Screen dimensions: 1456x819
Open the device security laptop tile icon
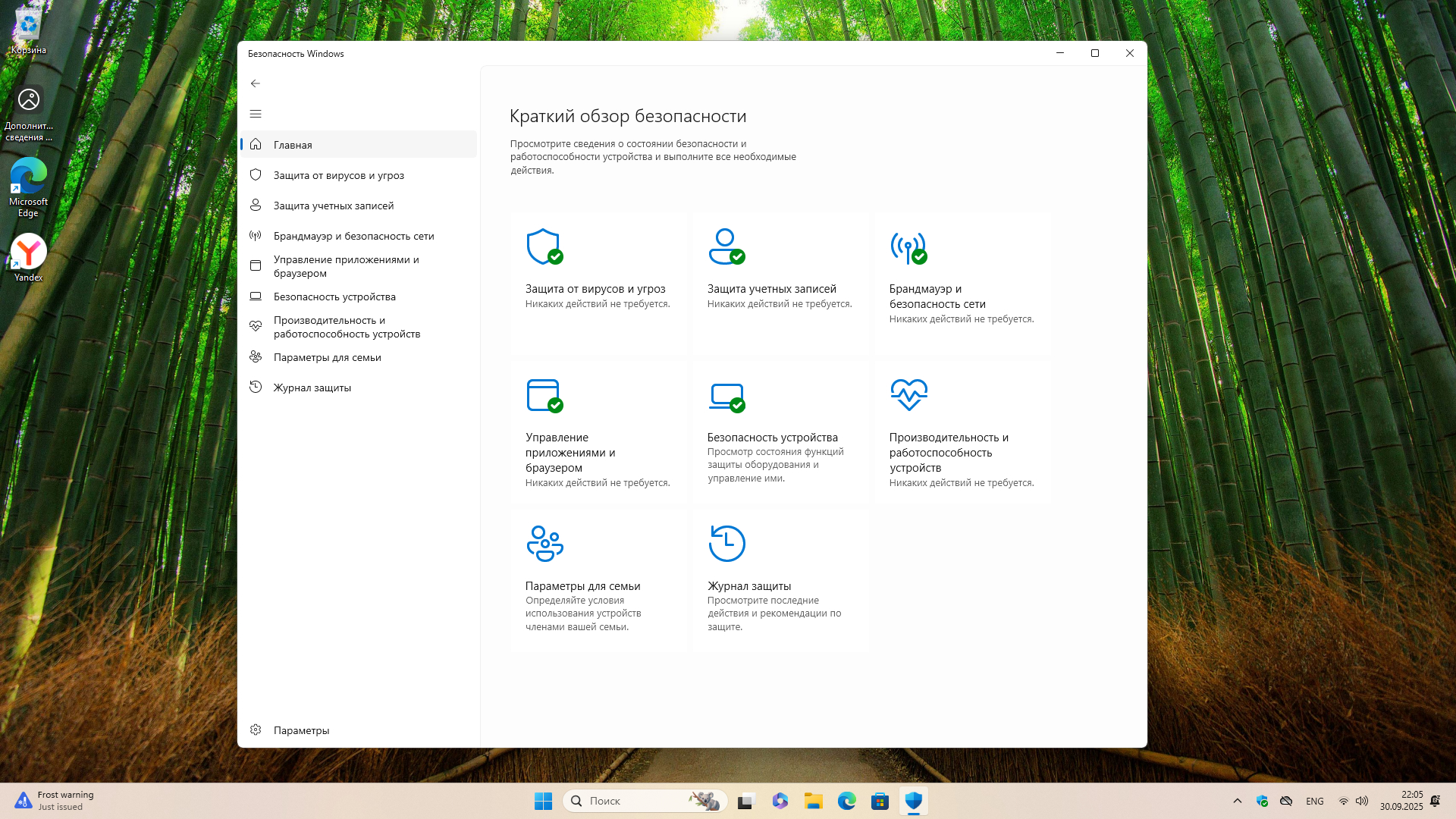(726, 395)
